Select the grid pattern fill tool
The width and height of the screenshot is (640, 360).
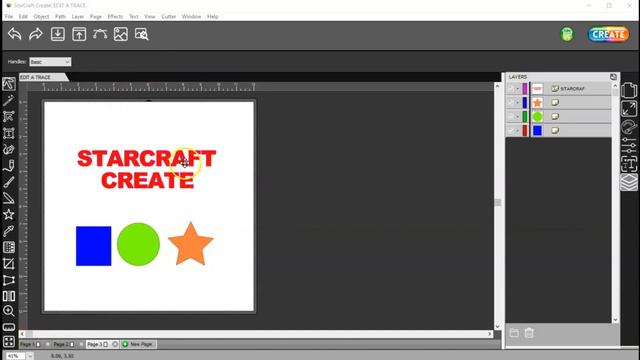[x=9, y=247]
